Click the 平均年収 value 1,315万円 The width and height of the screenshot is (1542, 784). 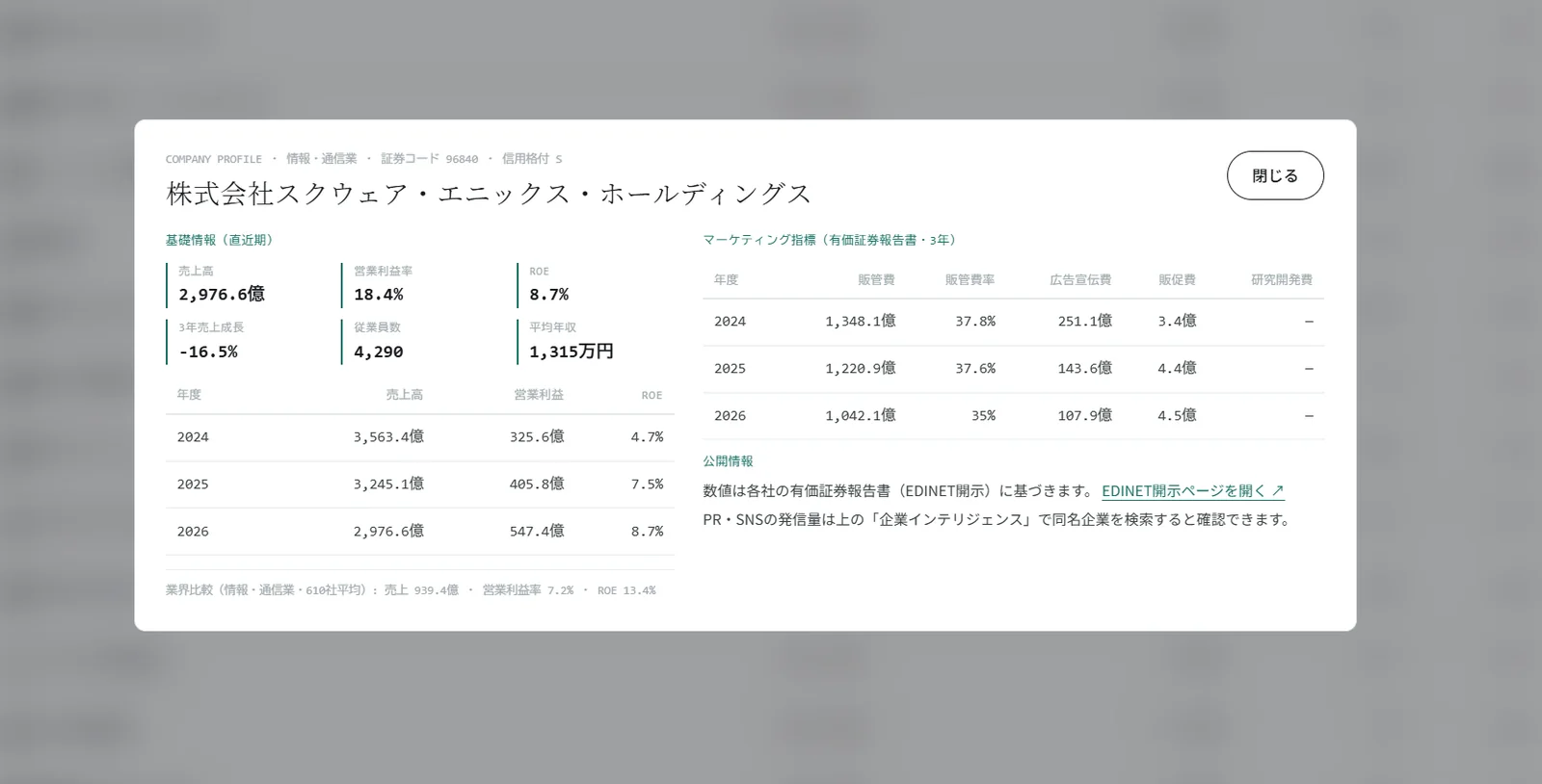[x=572, y=352]
